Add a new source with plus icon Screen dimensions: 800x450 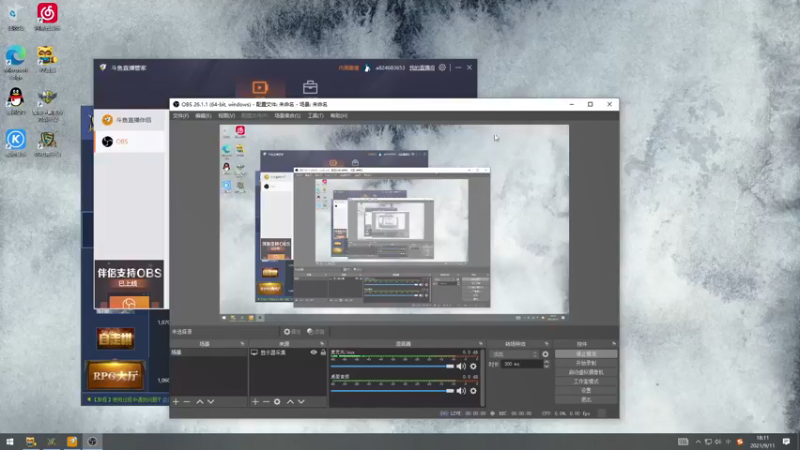click(255, 402)
